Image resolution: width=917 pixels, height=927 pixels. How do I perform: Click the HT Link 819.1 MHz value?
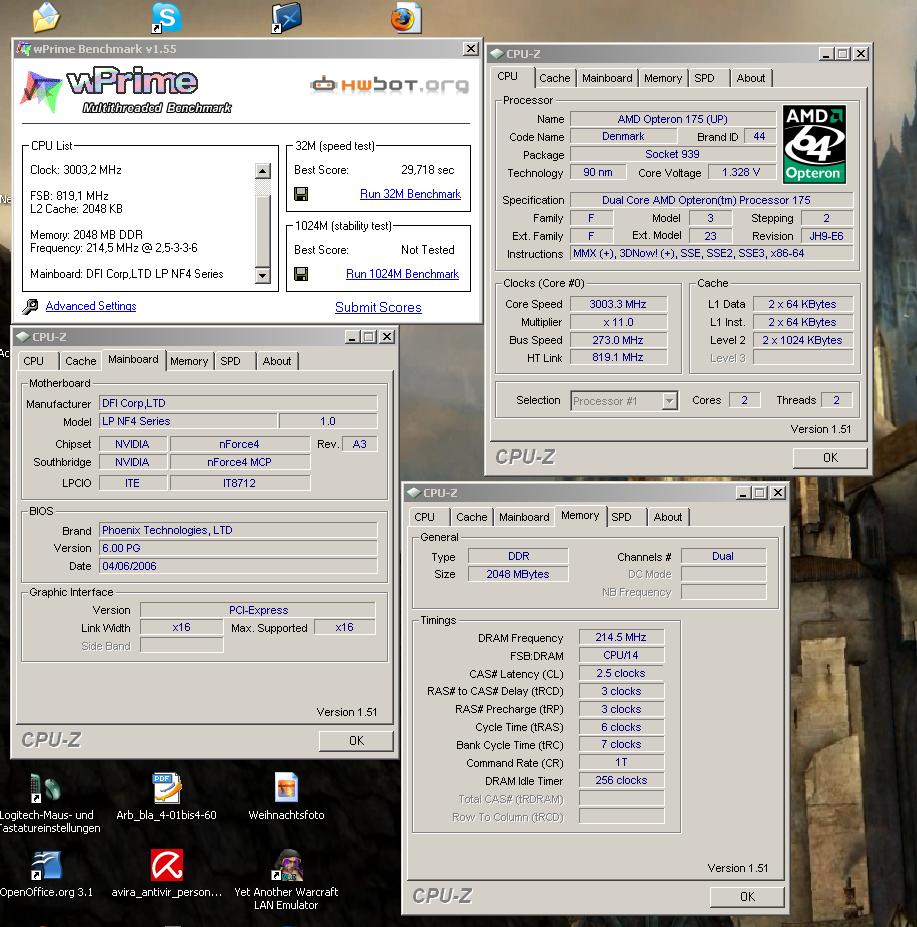point(618,357)
